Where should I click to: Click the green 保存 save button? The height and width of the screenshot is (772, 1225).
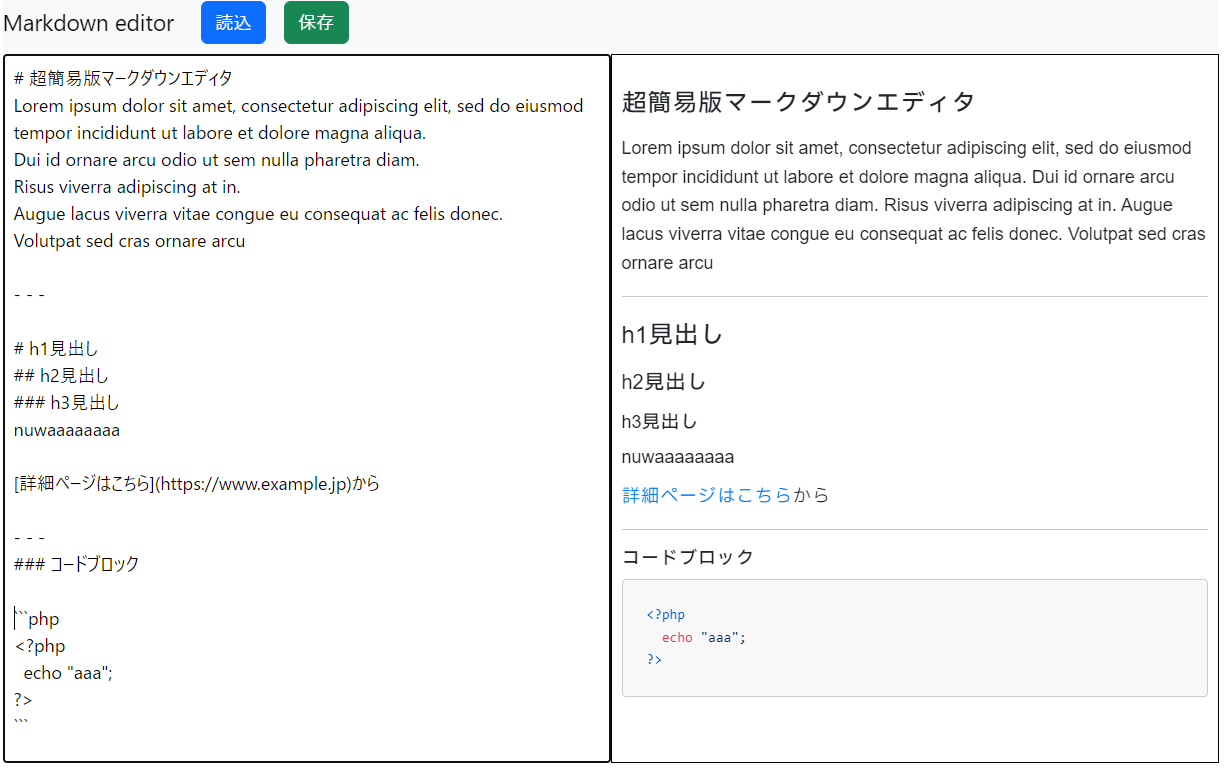click(316, 23)
